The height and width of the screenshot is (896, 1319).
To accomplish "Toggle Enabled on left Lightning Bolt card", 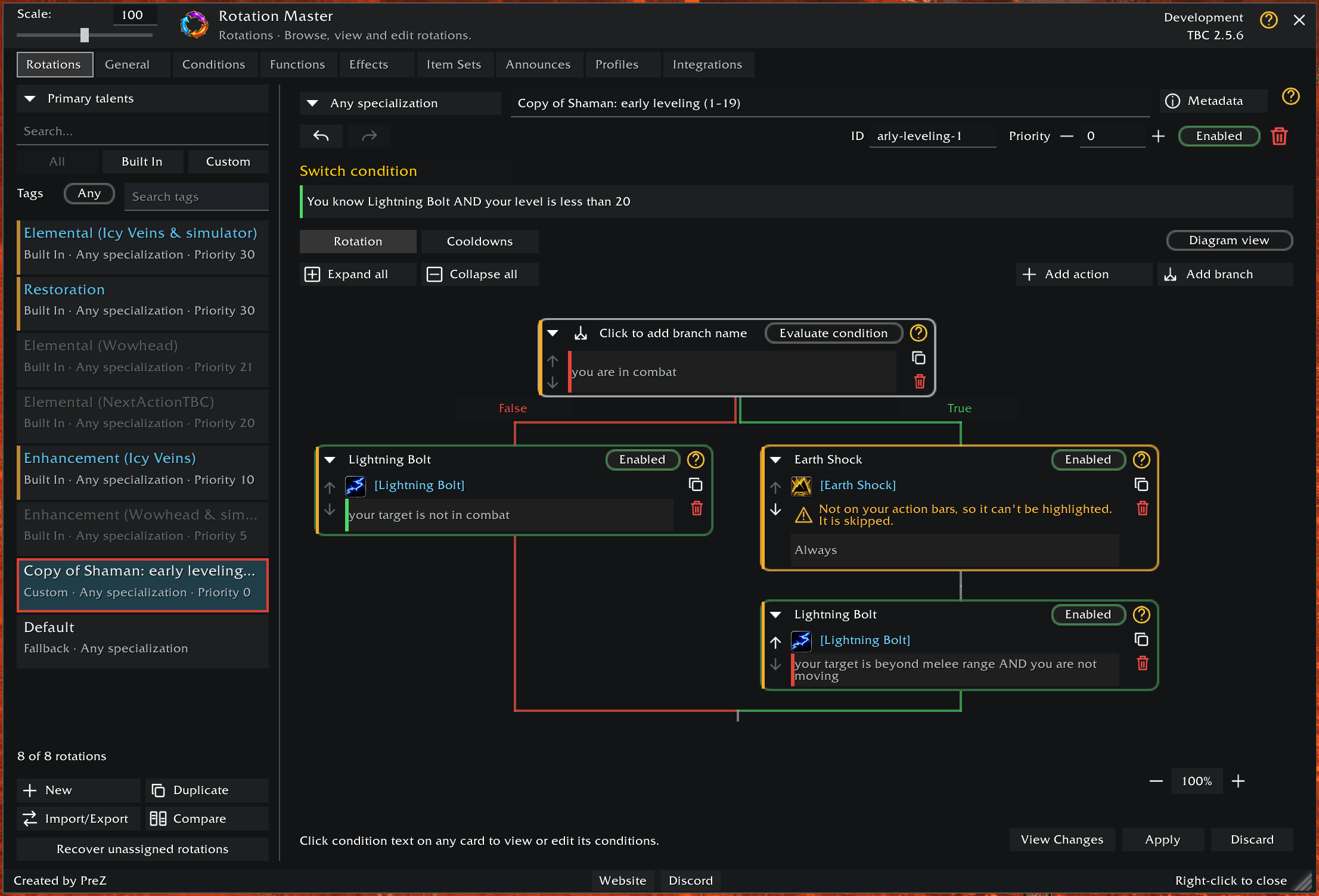I will coord(642,459).
